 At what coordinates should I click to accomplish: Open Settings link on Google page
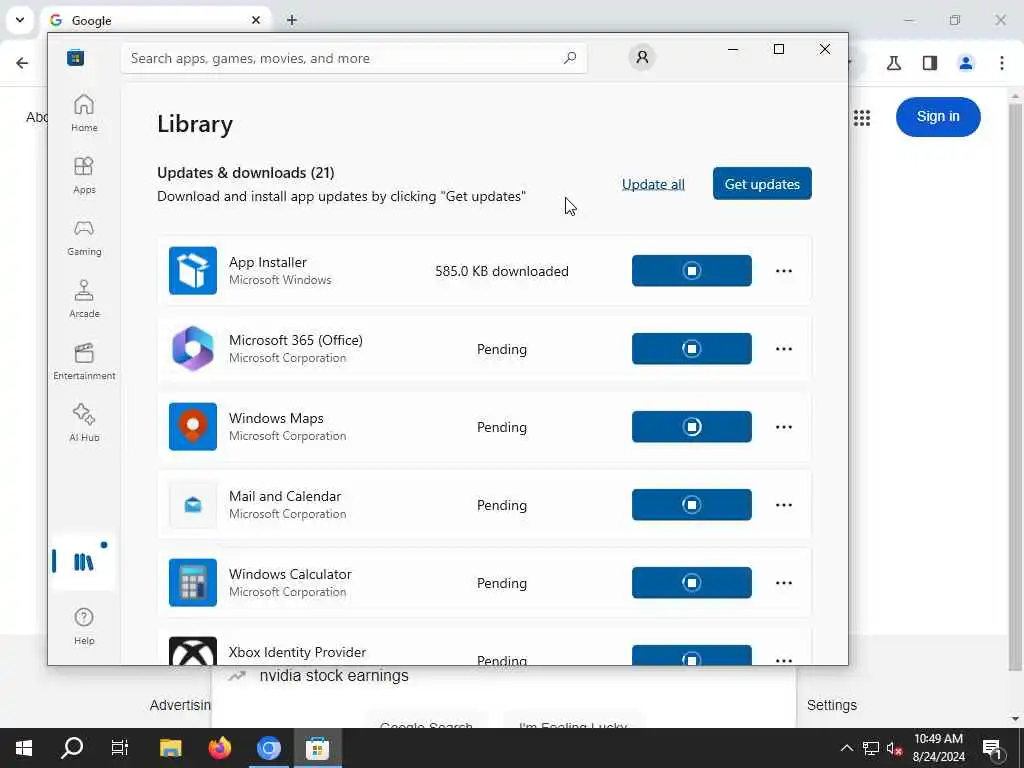click(831, 705)
